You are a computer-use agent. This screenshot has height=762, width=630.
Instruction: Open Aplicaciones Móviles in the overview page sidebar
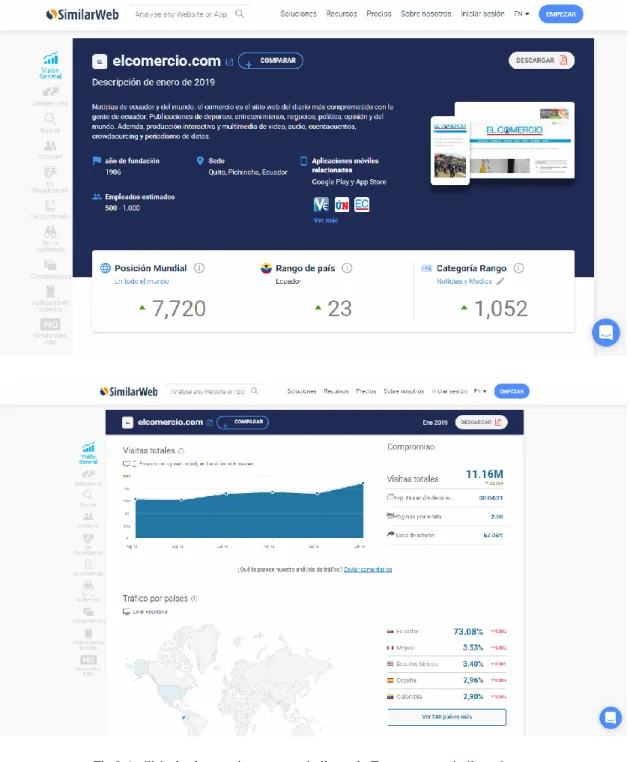50,298
